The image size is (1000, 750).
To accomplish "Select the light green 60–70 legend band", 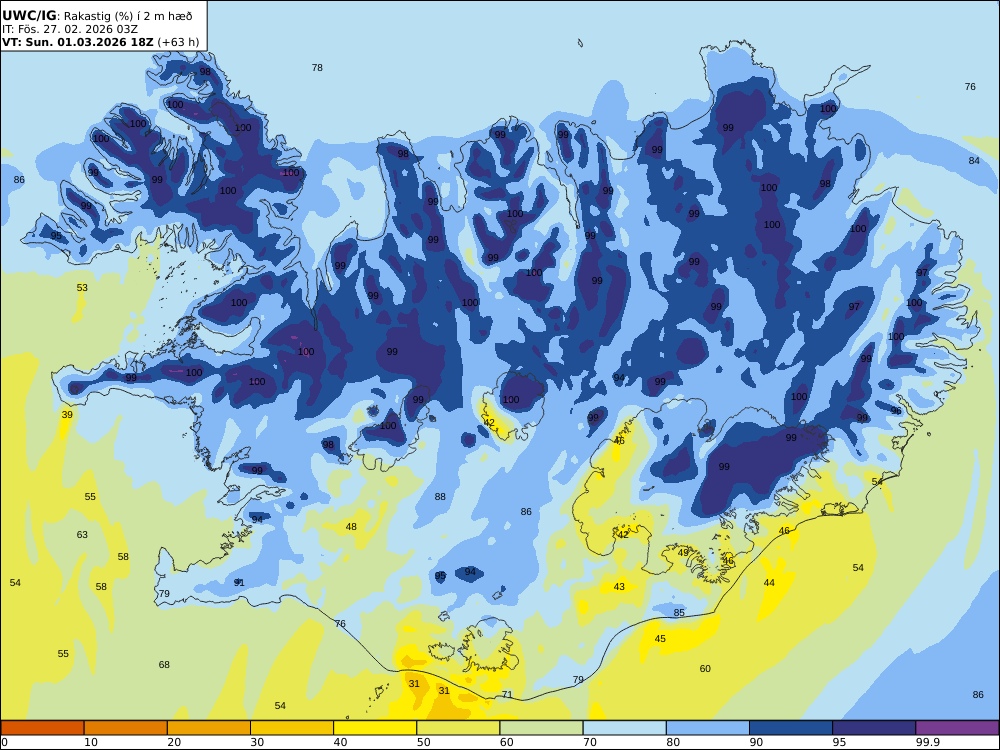I will click(x=541, y=728).
